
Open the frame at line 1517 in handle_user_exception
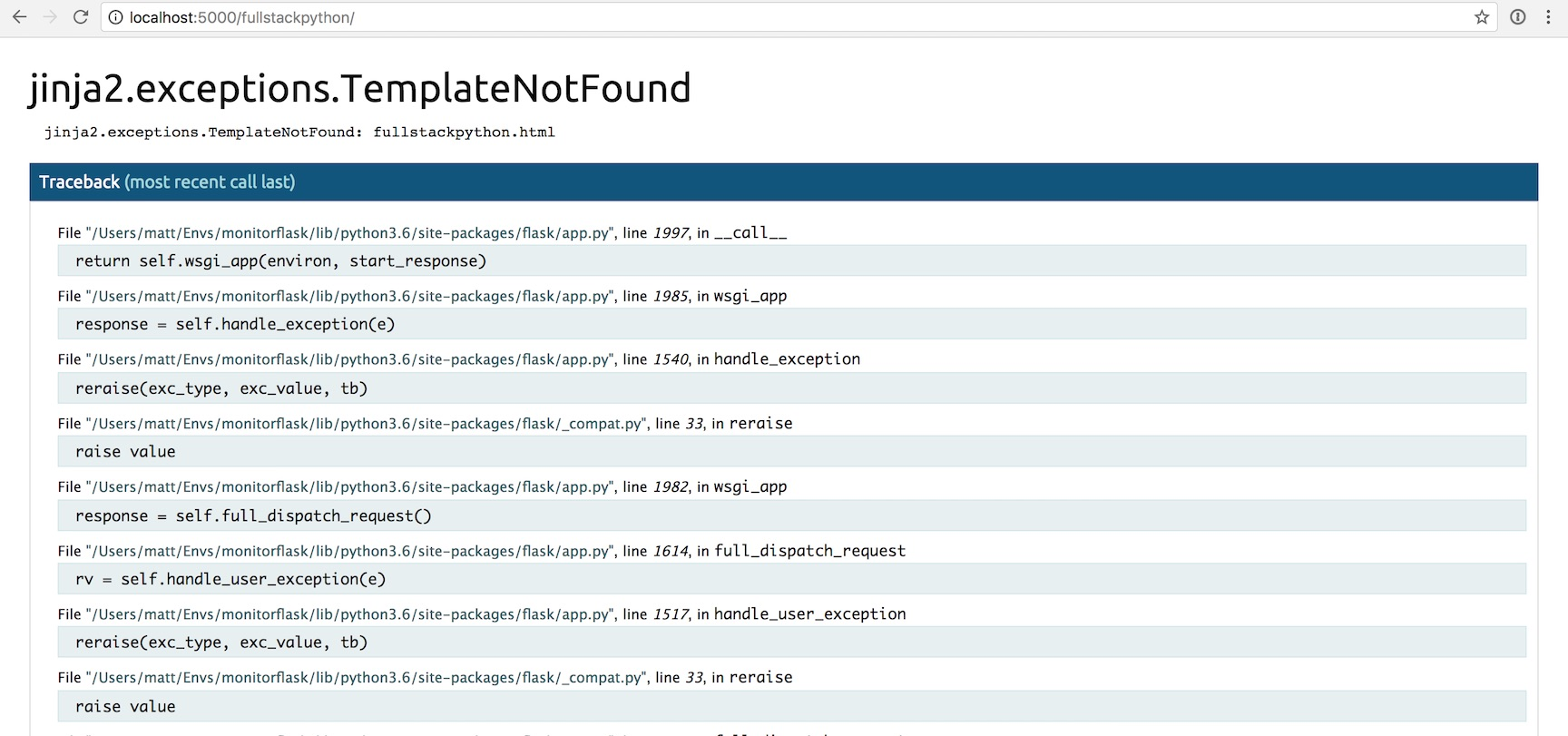[481, 614]
